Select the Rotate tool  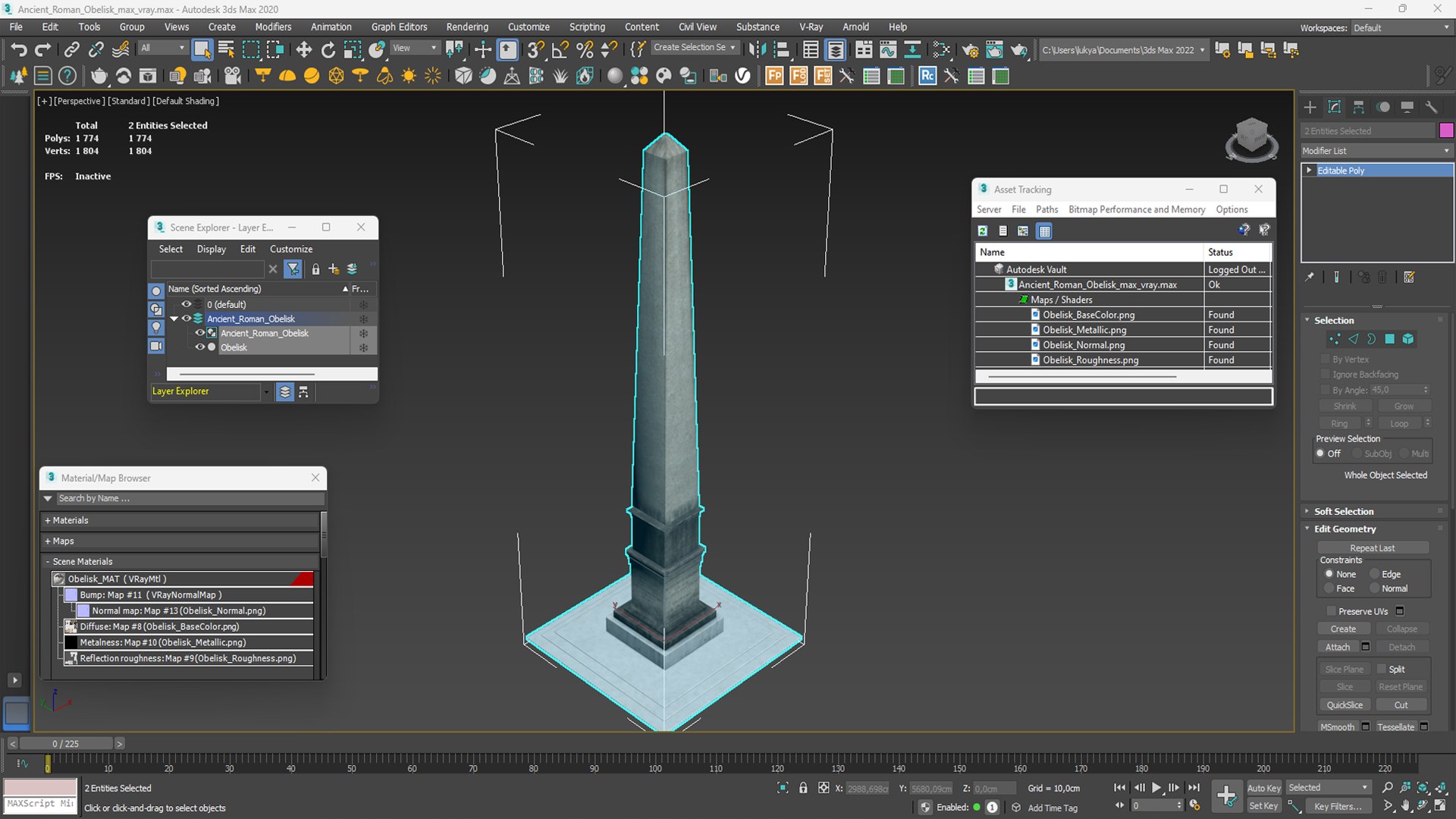point(328,50)
